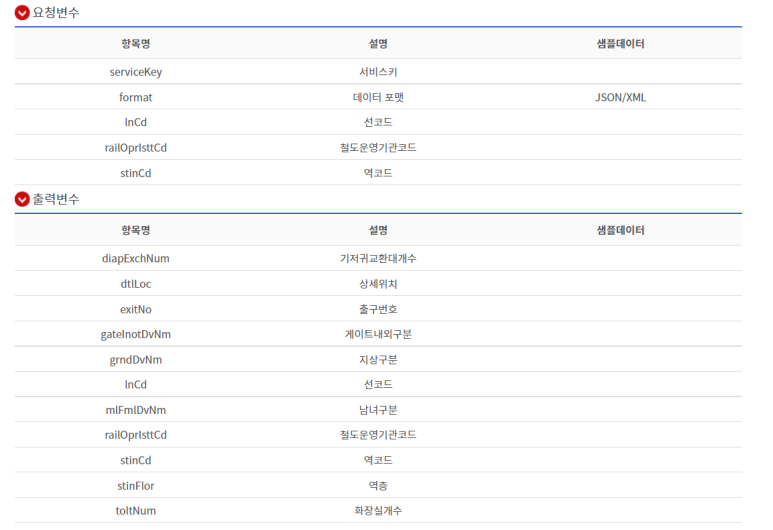Click the 지상구분 description cell
773x530 pixels.
[378, 360]
